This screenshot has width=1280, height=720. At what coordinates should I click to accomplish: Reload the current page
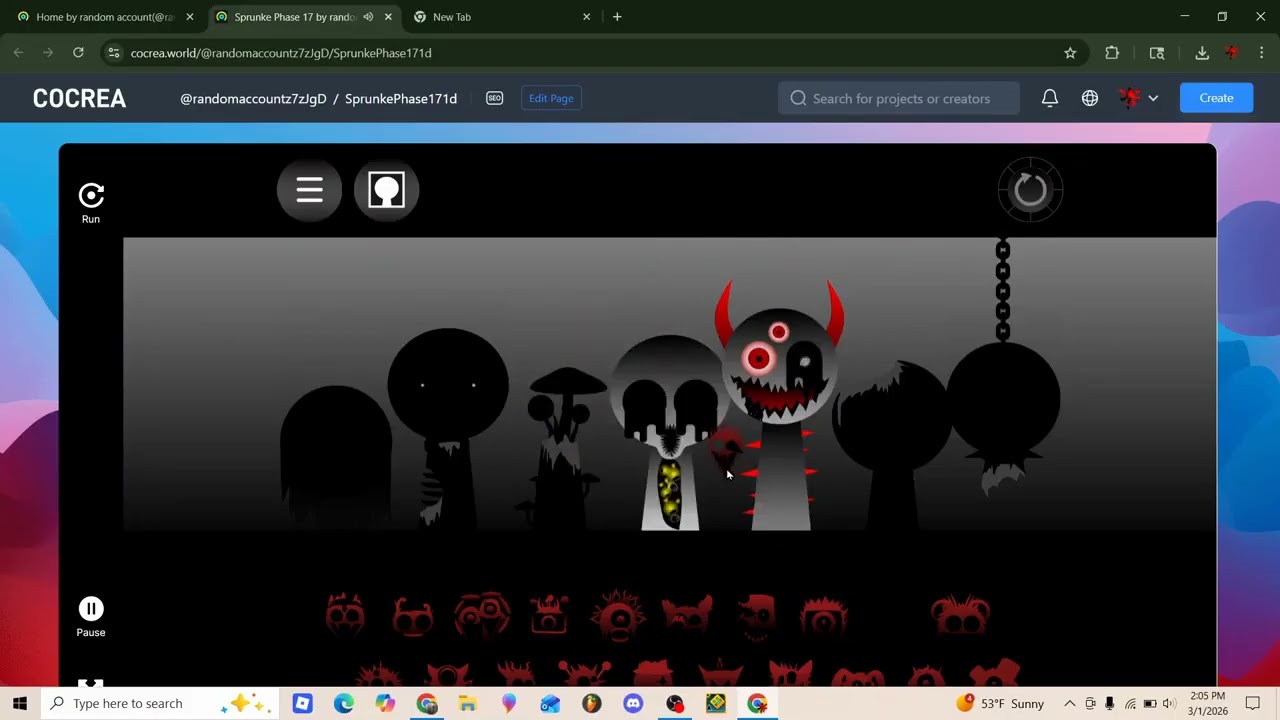[x=78, y=53]
